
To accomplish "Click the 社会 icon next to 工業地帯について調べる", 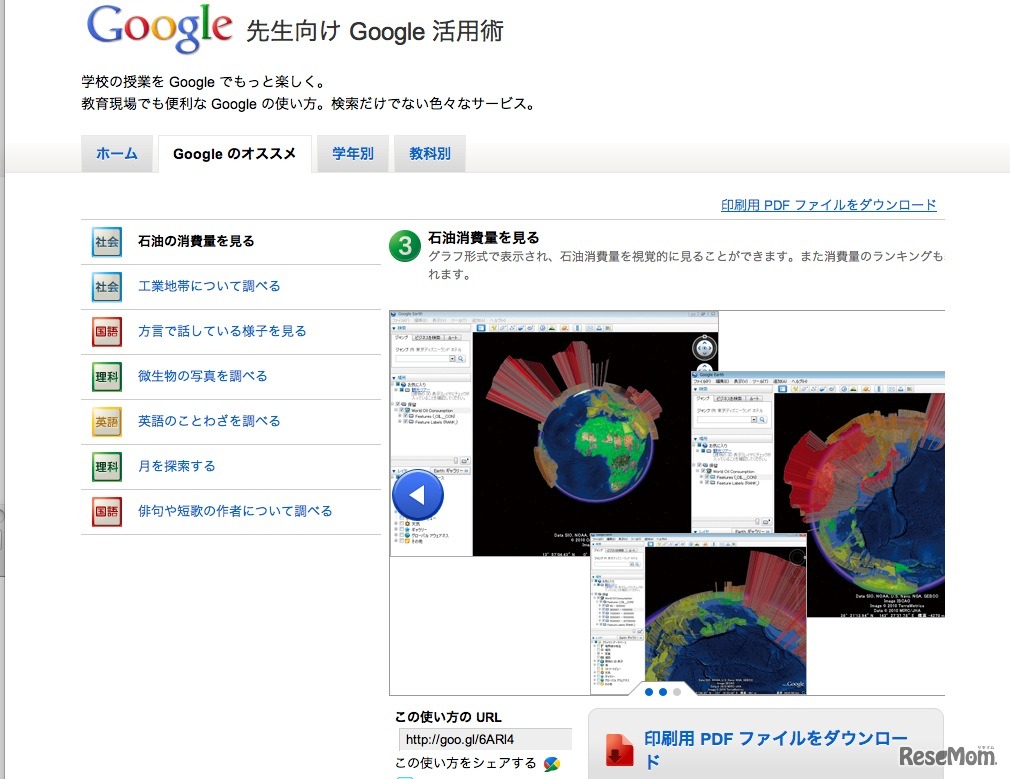I will (106, 287).
